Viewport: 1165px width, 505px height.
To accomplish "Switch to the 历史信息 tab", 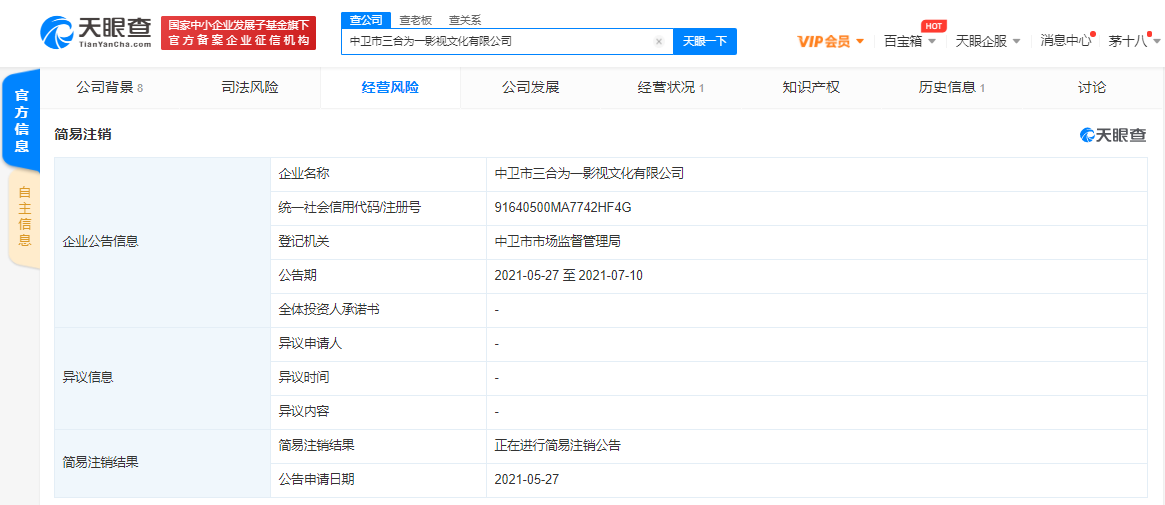I will (951, 88).
